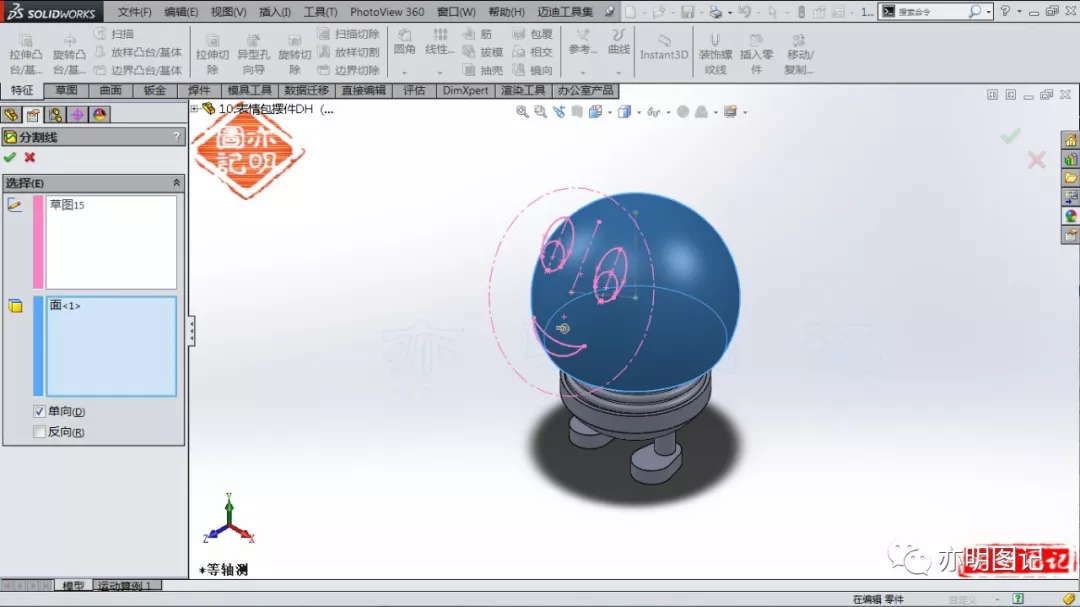Toggle the 单向(D) single direction checkbox
1080x607 pixels.
point(39,411)
